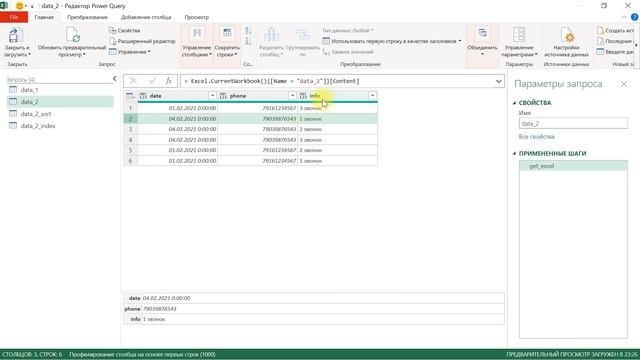This screenshot has width=640, height=360.
Task: Switch to Преобразование tab
Action: [x=87, y=17]
